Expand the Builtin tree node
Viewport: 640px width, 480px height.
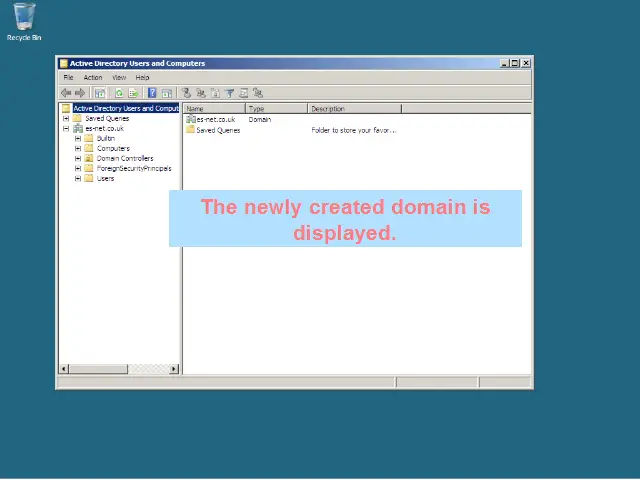(x=78, y=138)
